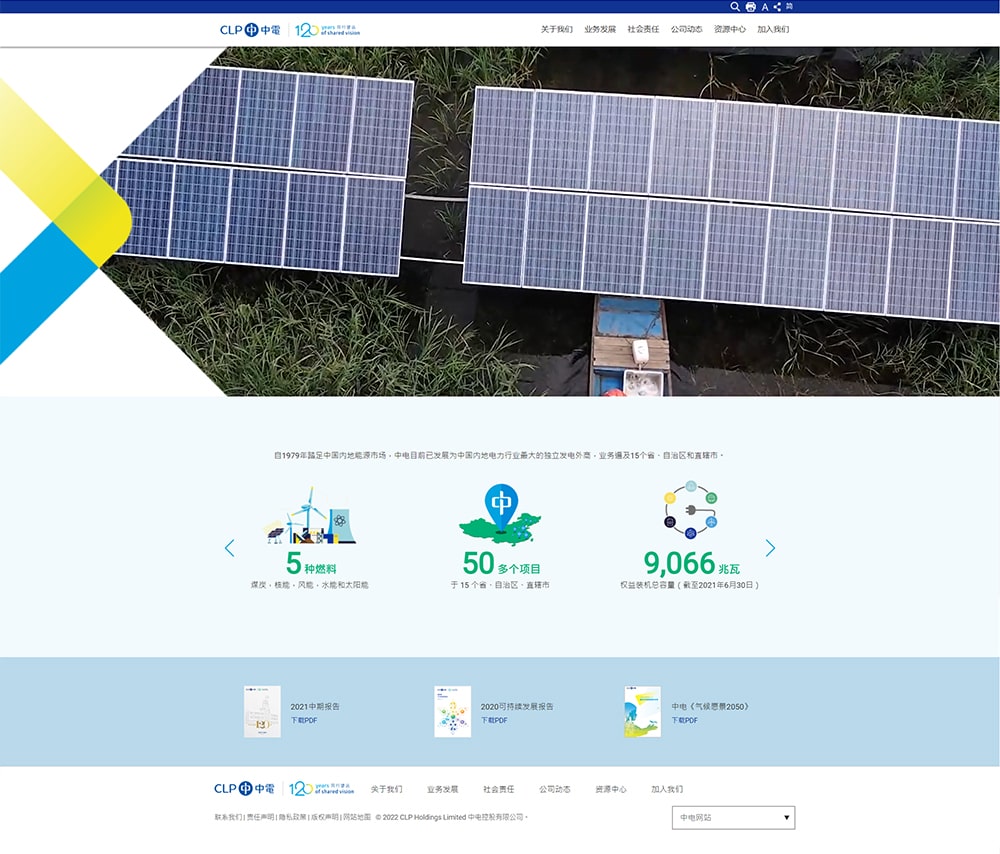The height and width of the screenshot is (854, 1000).
Task: Show next statistics with right chevron
Action: [770, 548]
